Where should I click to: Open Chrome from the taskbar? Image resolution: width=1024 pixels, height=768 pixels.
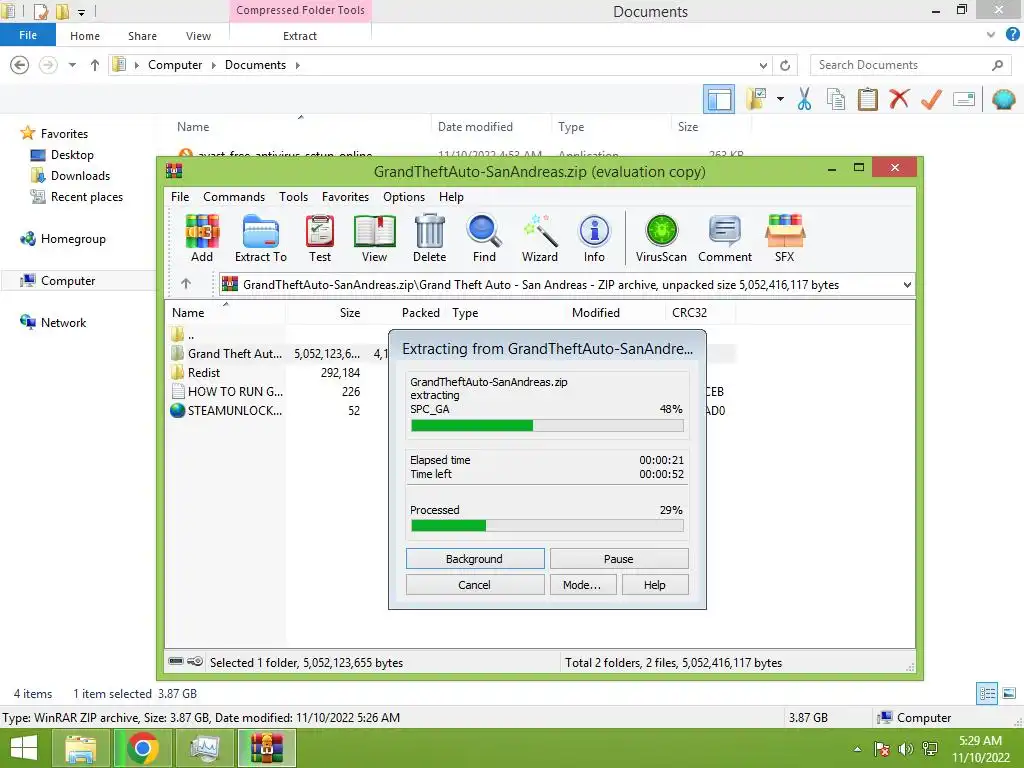[143, 748]
